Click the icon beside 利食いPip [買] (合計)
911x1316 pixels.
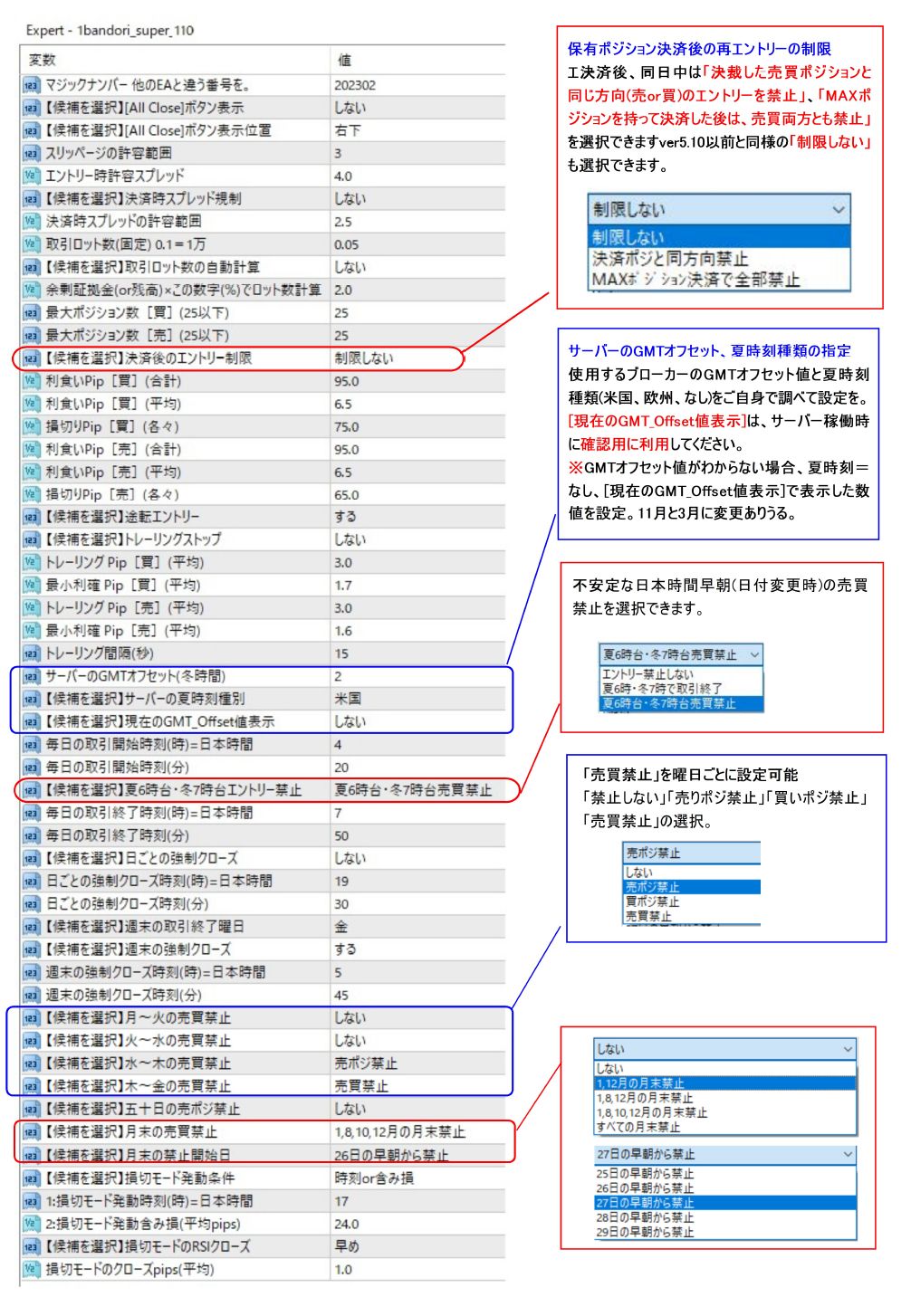pos(31,381)
